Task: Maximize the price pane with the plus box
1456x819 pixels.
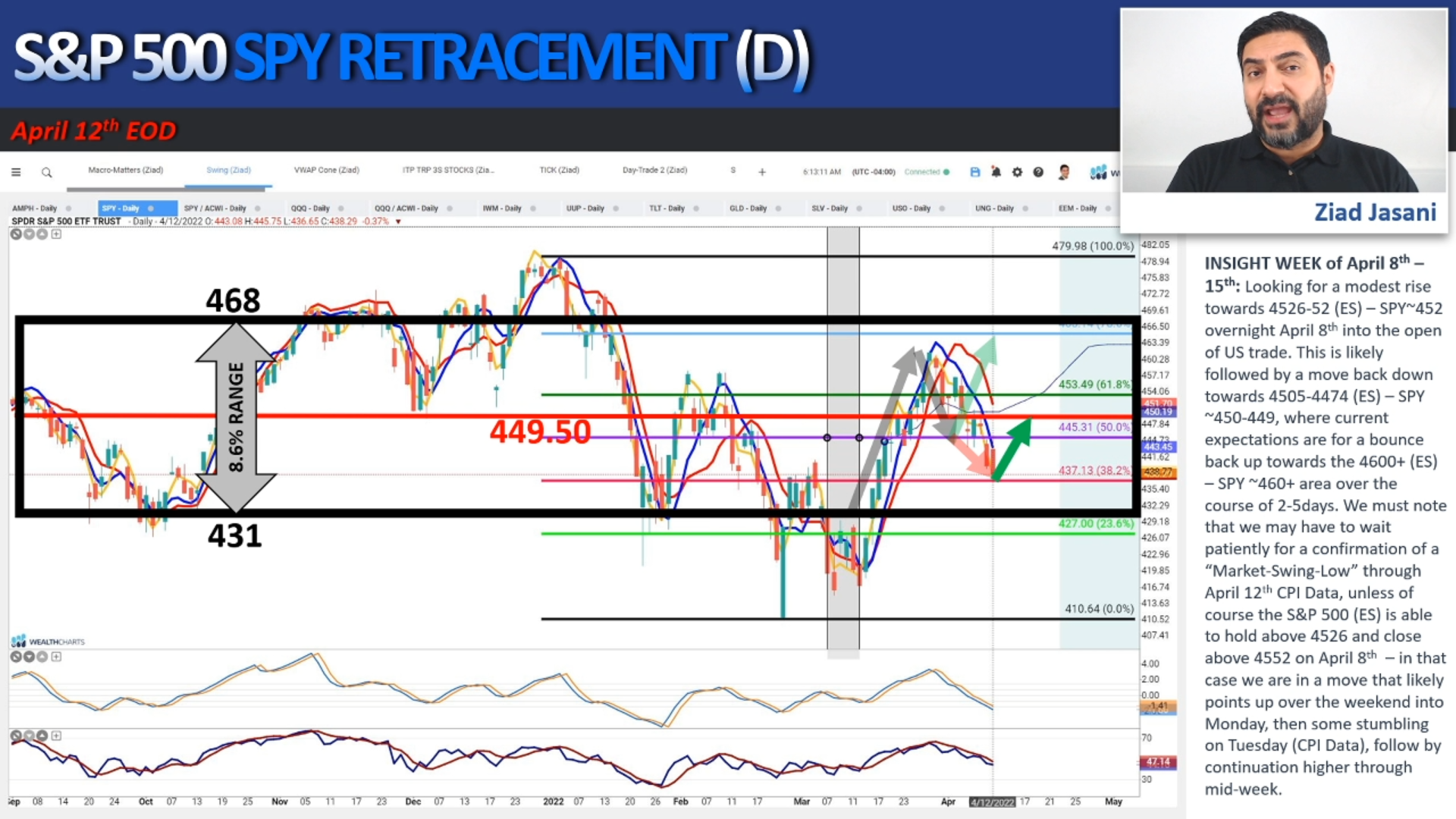Action: click(x=56, y=234)
